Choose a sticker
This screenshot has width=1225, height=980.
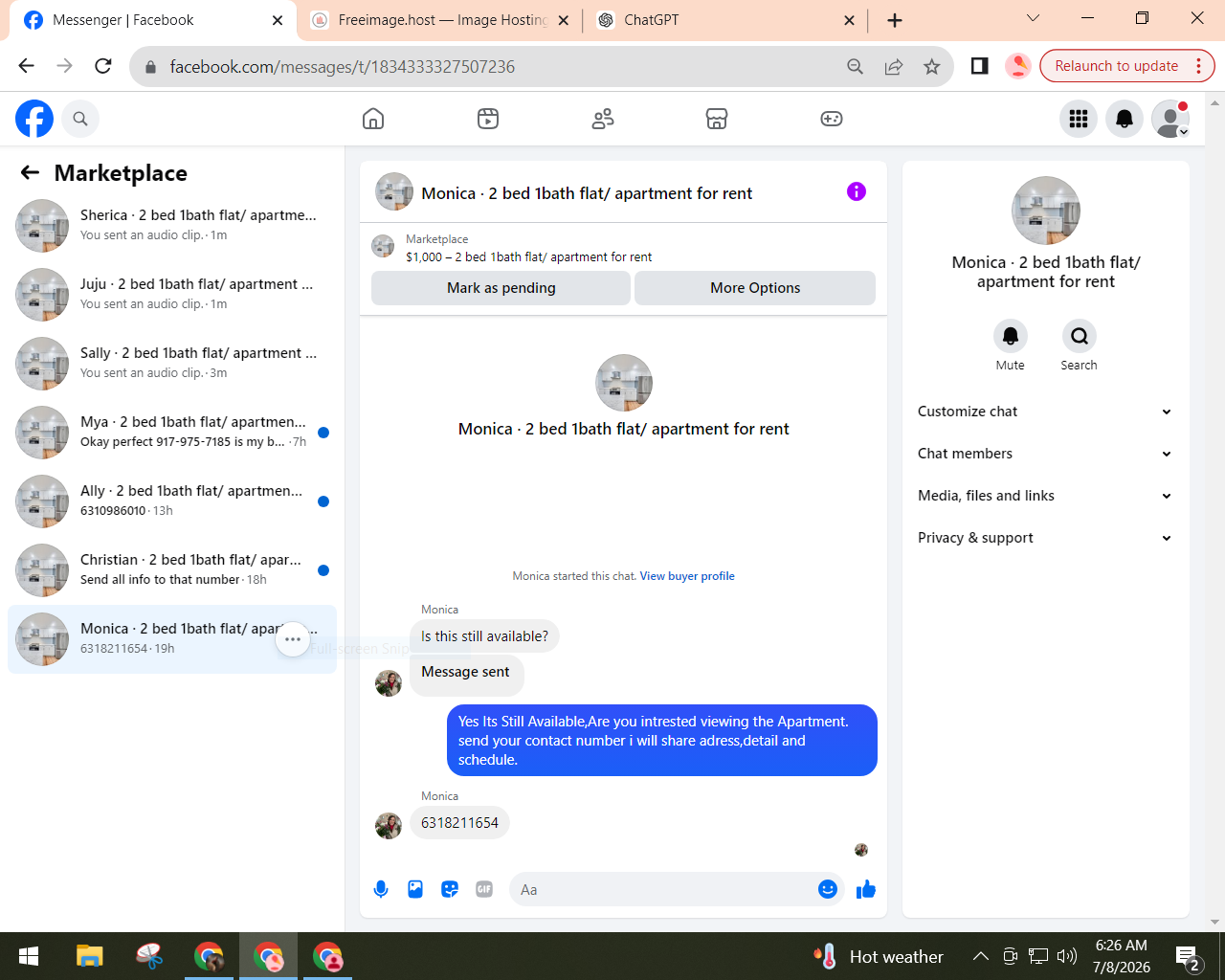450,889
